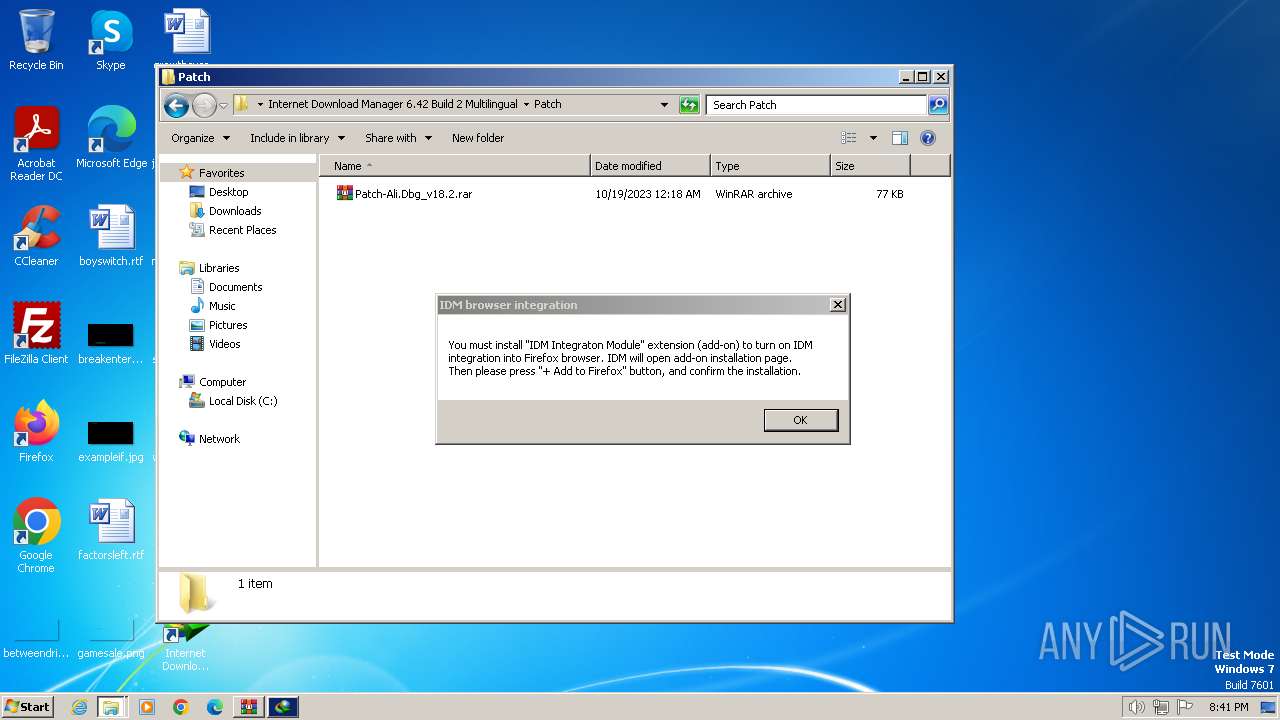Go back in the Patch Explorer window
Screen dimensions: 1280x720
tap(176, 105)
